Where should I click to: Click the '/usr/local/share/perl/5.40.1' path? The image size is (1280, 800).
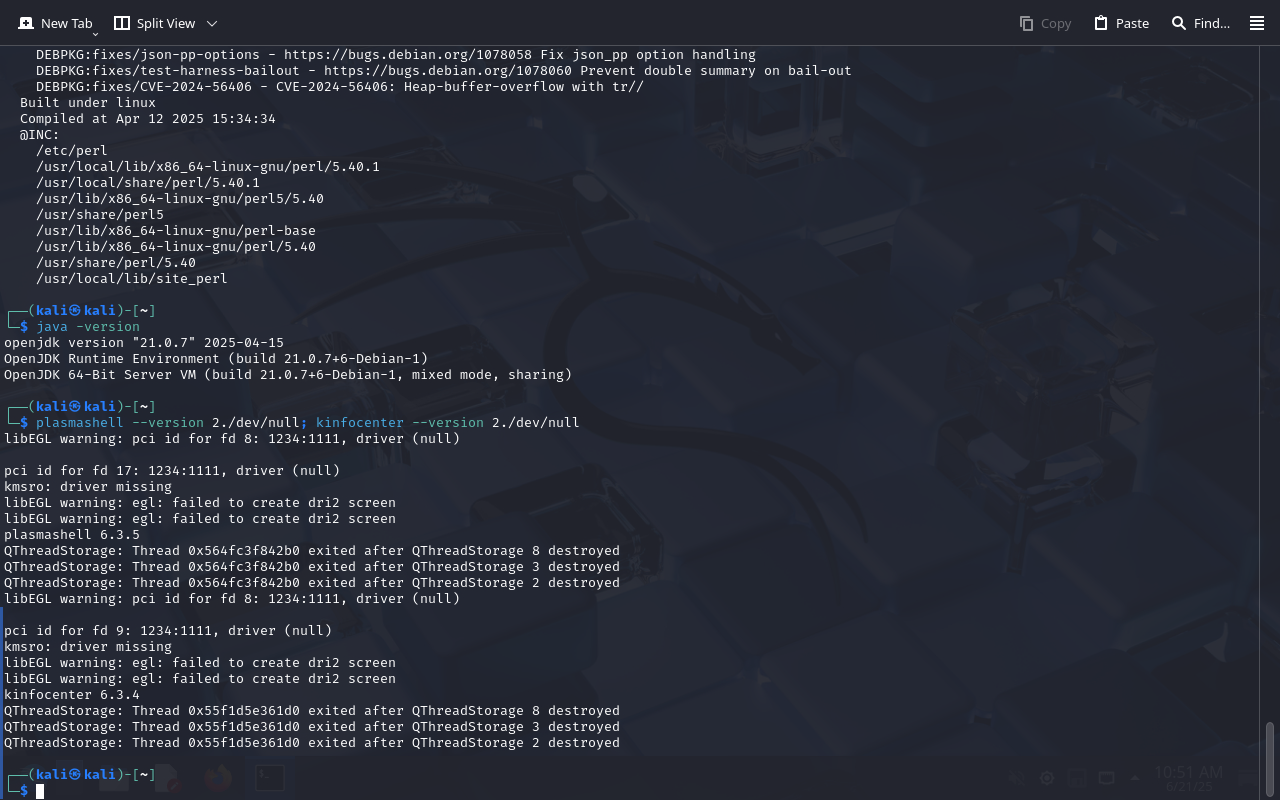148,183
